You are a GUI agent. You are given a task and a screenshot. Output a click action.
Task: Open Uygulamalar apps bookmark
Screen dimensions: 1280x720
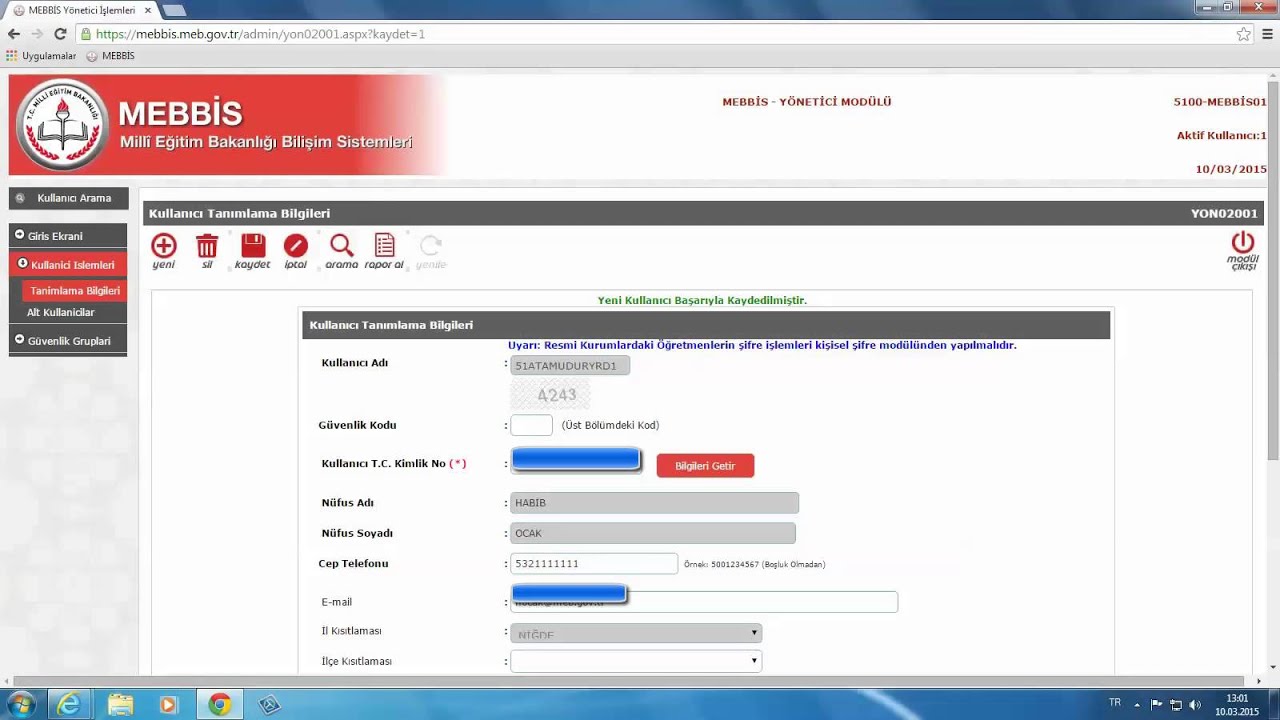(41, 56)
